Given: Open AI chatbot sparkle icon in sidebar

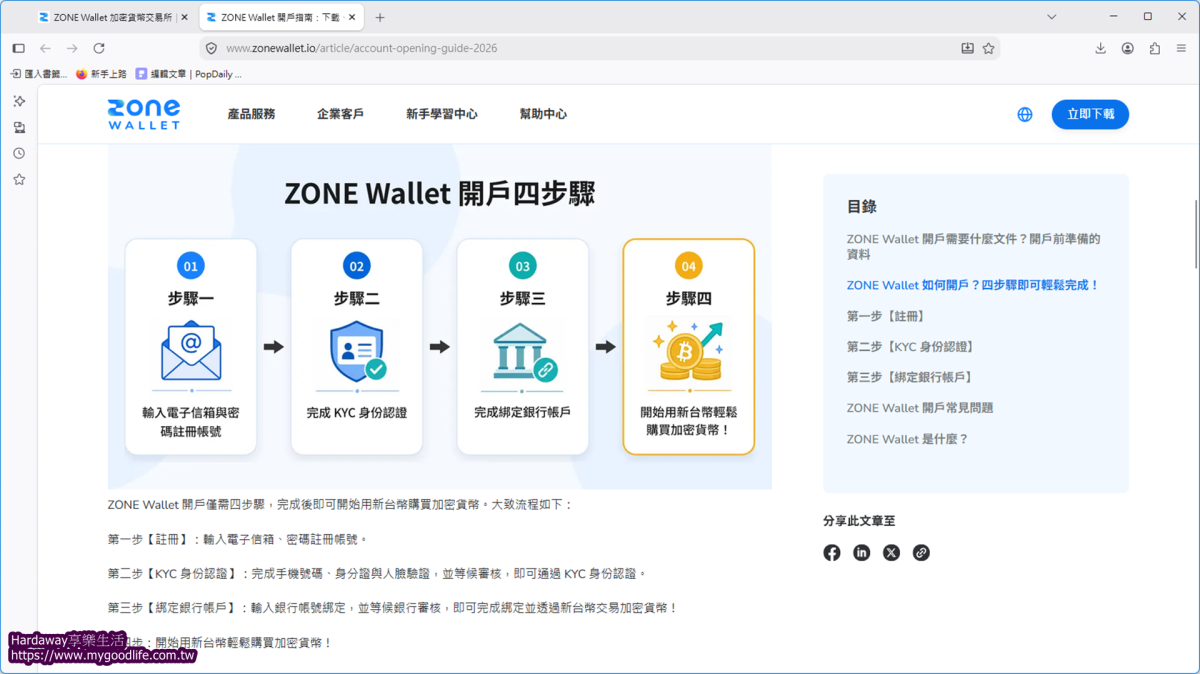Looking at the screenshot, I should point(19,101).
